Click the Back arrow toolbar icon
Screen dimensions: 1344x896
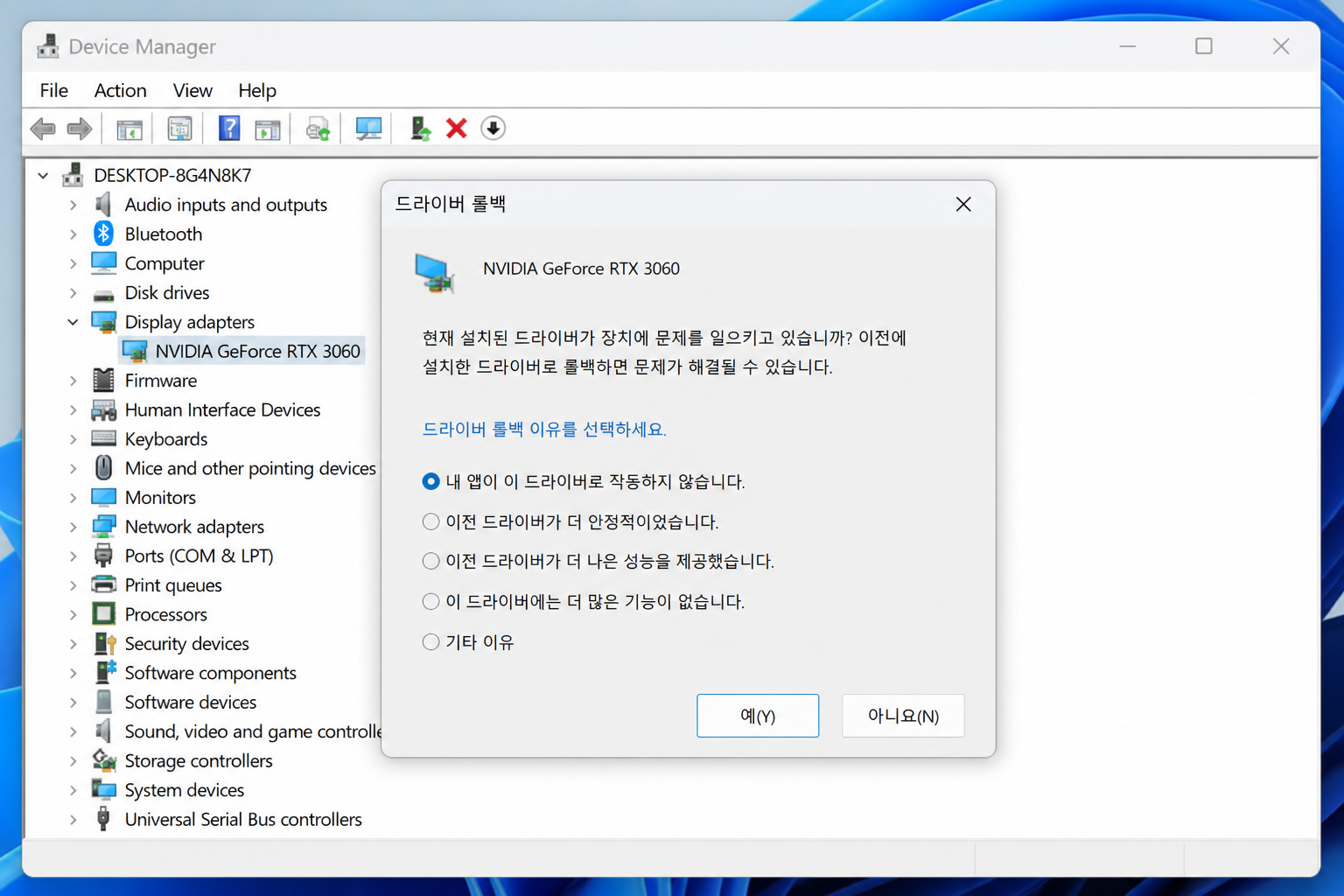(42, 129)
